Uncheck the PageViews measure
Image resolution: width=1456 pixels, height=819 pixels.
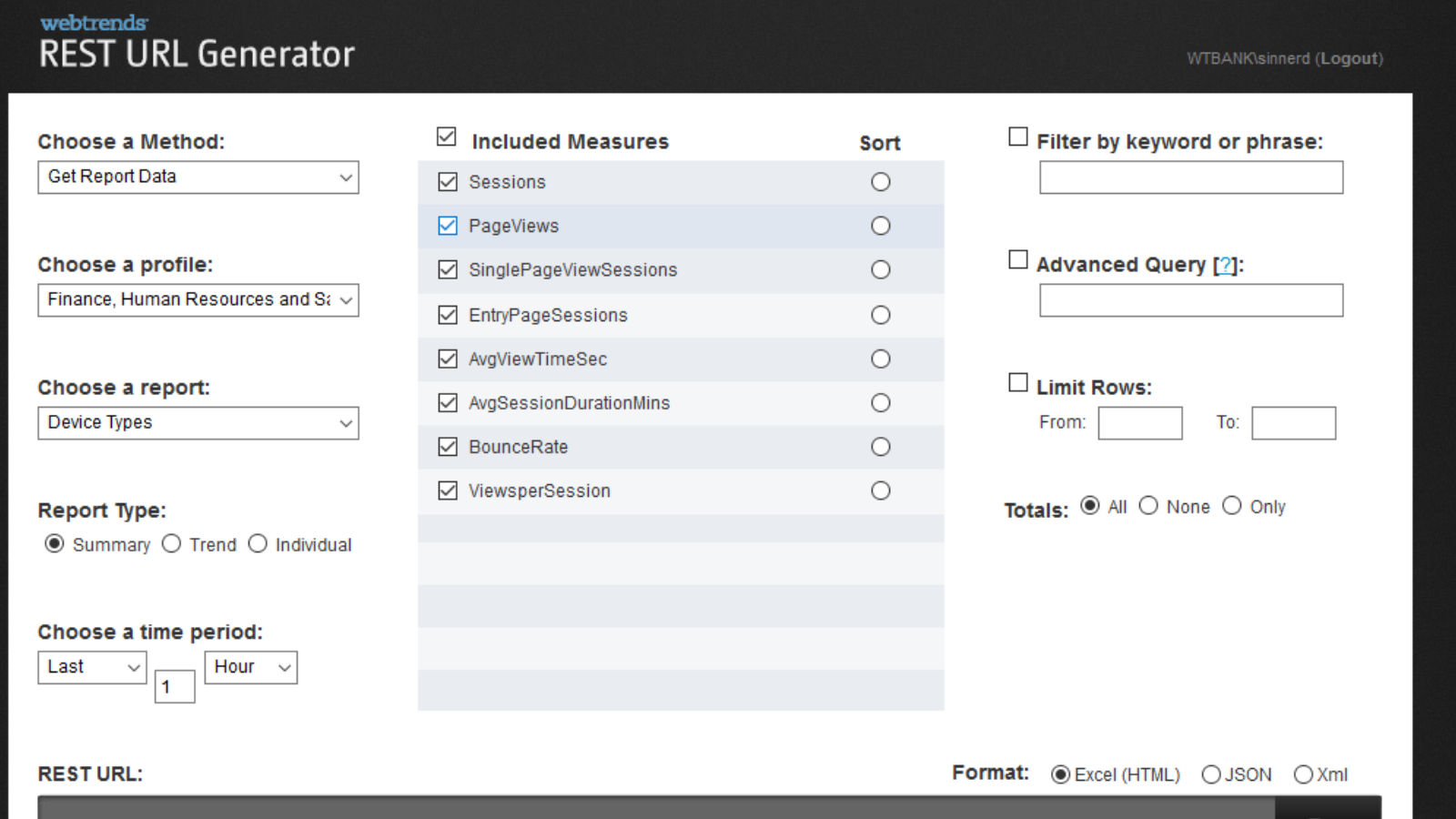(x=448, y=226)
